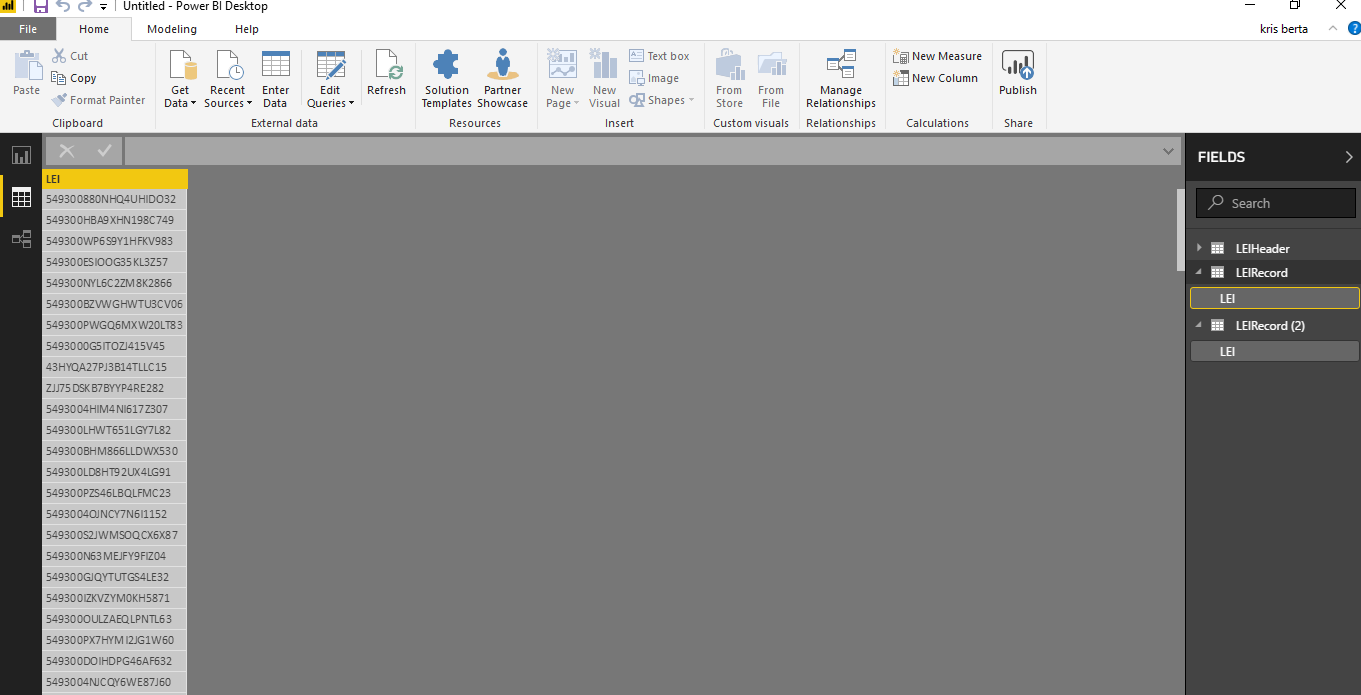The height and width of the screenshot is (695, 1361).
Task: Cancel the formula with the X button
Action: [67, 151]
